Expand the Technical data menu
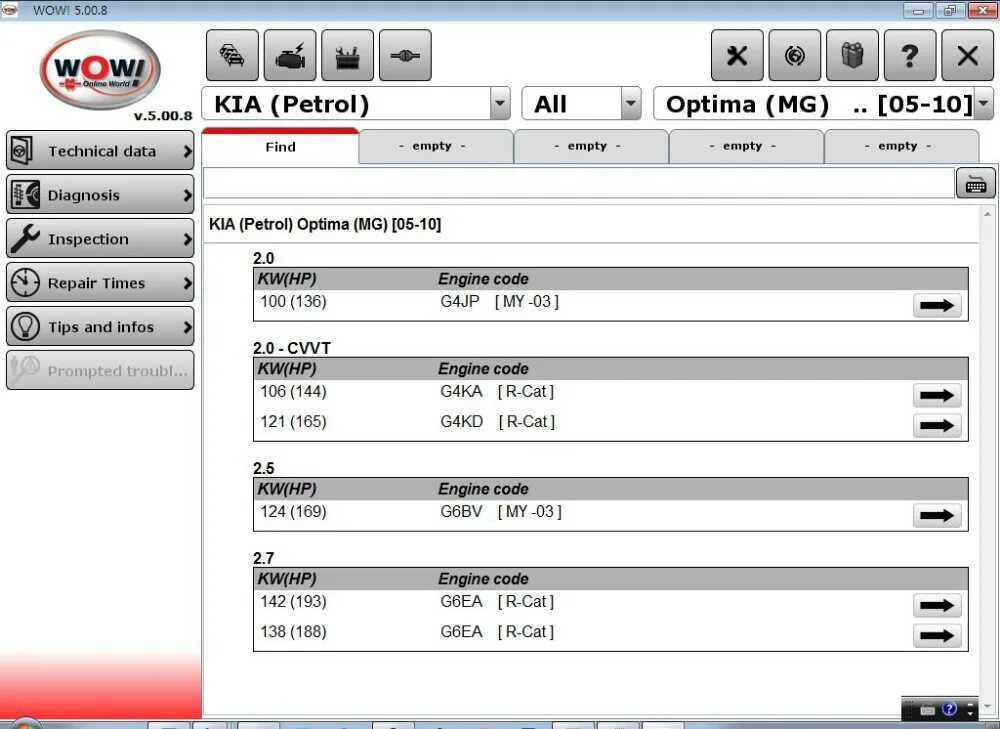1000x729 pixels. (x=100, y=151)
